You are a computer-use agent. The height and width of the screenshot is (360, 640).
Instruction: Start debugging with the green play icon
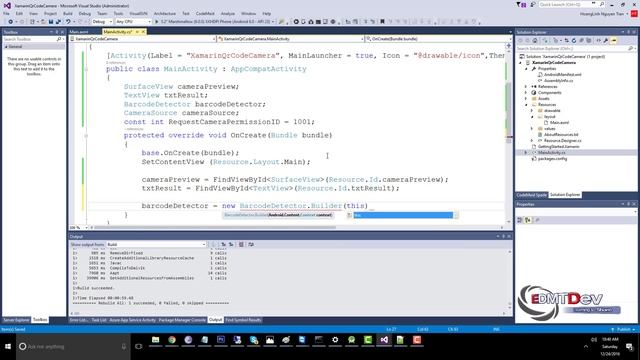click(x=156, y=22)
